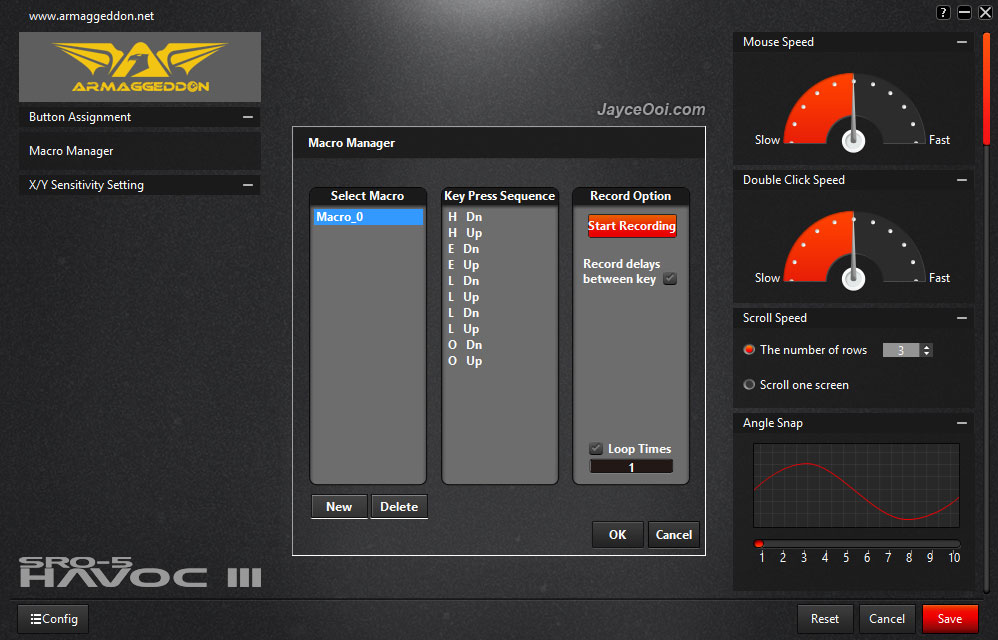Open the Button Assignment section

point(140,117)
